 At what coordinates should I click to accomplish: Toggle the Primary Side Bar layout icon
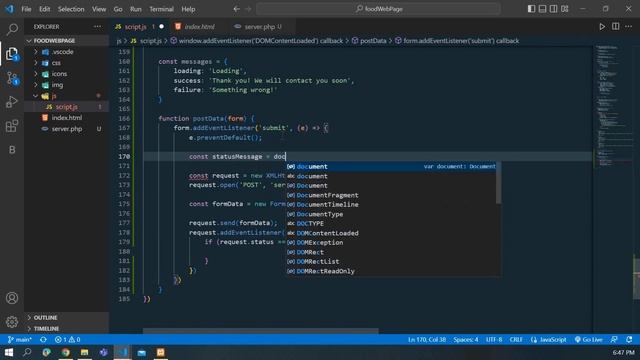[x=531, y=9]
